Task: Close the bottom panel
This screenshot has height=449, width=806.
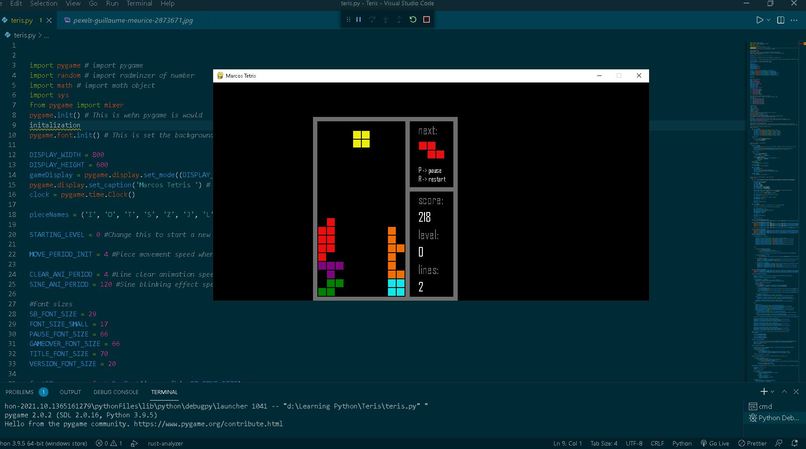Action: [x=796, y=392]
